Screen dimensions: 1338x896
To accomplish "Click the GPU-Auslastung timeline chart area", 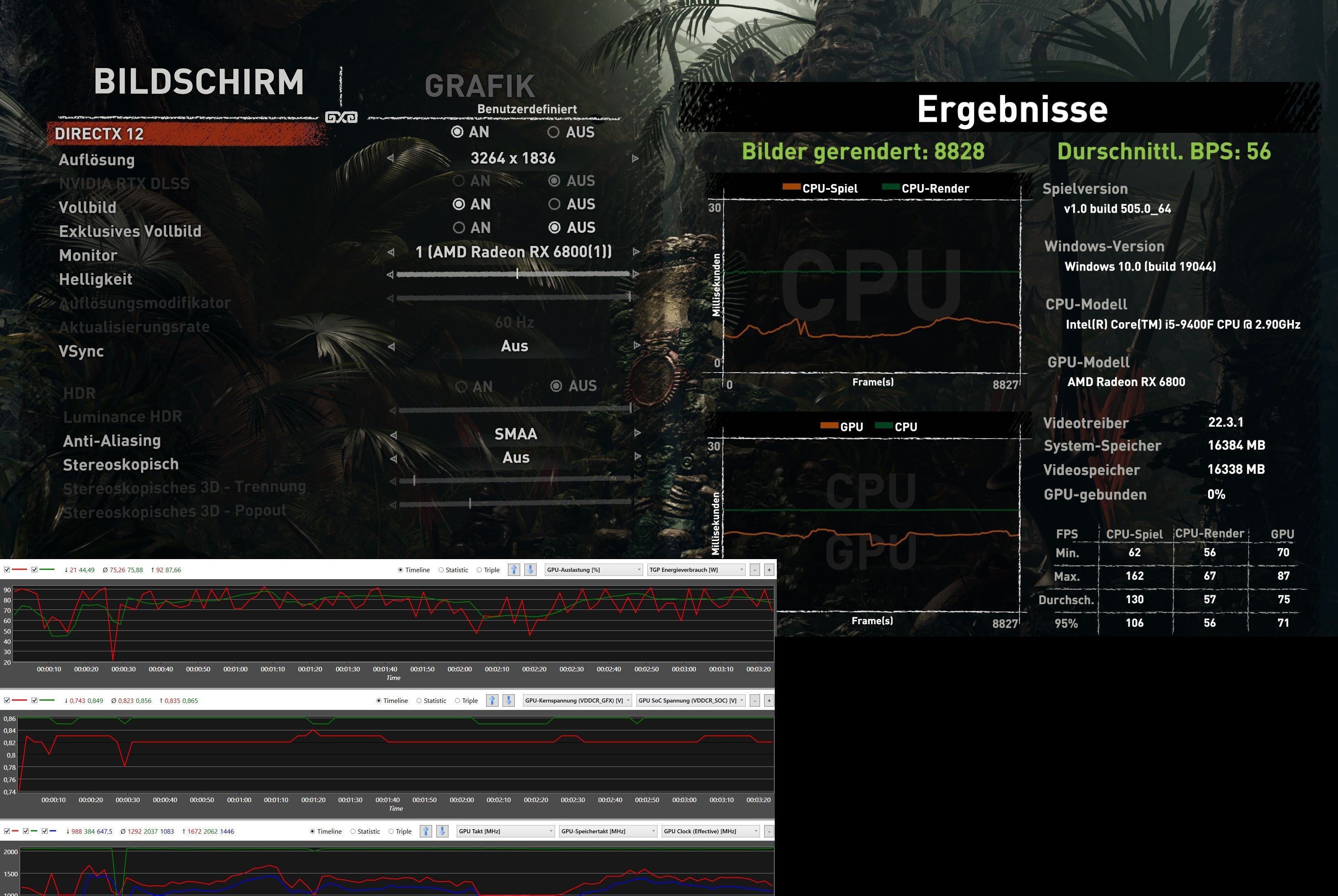I will click(393, 623).
